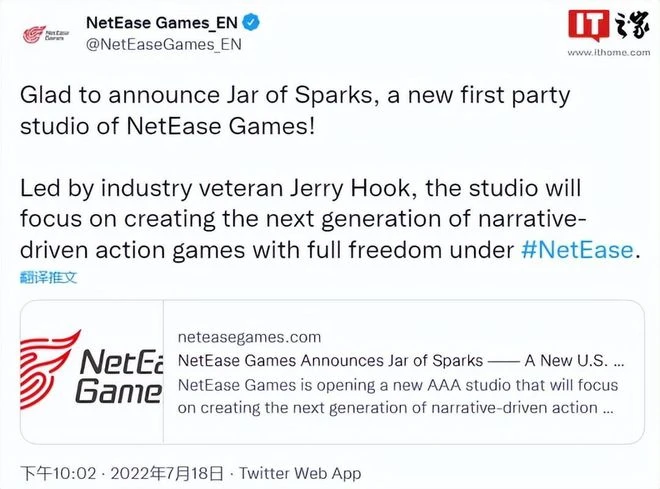Viewport: 660px width, 489px height.
Task: Open the neteasegames.com domain link
Action: (x=248, y=337)
